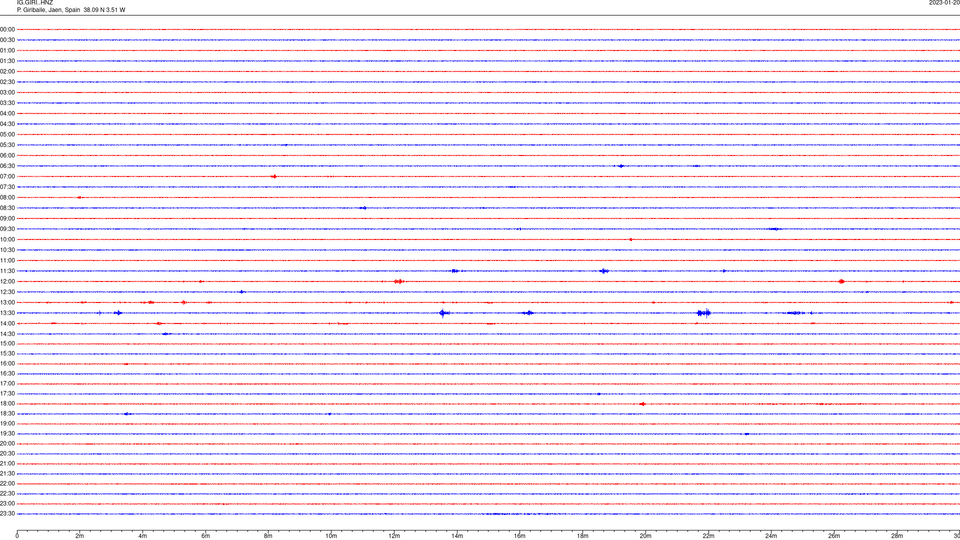Click the '18m' minute axis label
Screen dimensions: 960x540
(x=583, y=536)
